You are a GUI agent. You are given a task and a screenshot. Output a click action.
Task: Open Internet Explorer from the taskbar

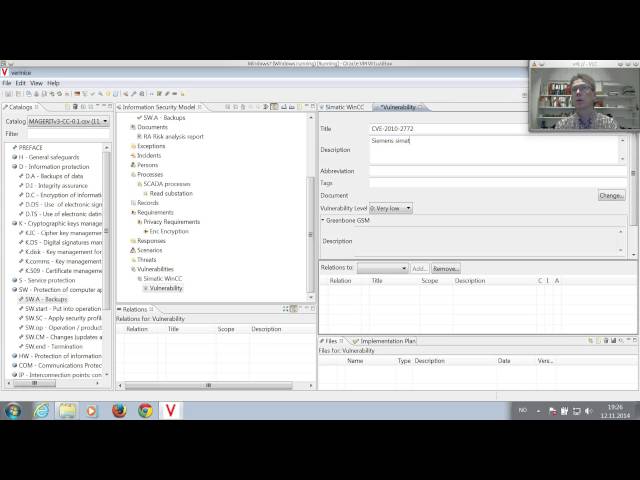coord(41,411)
